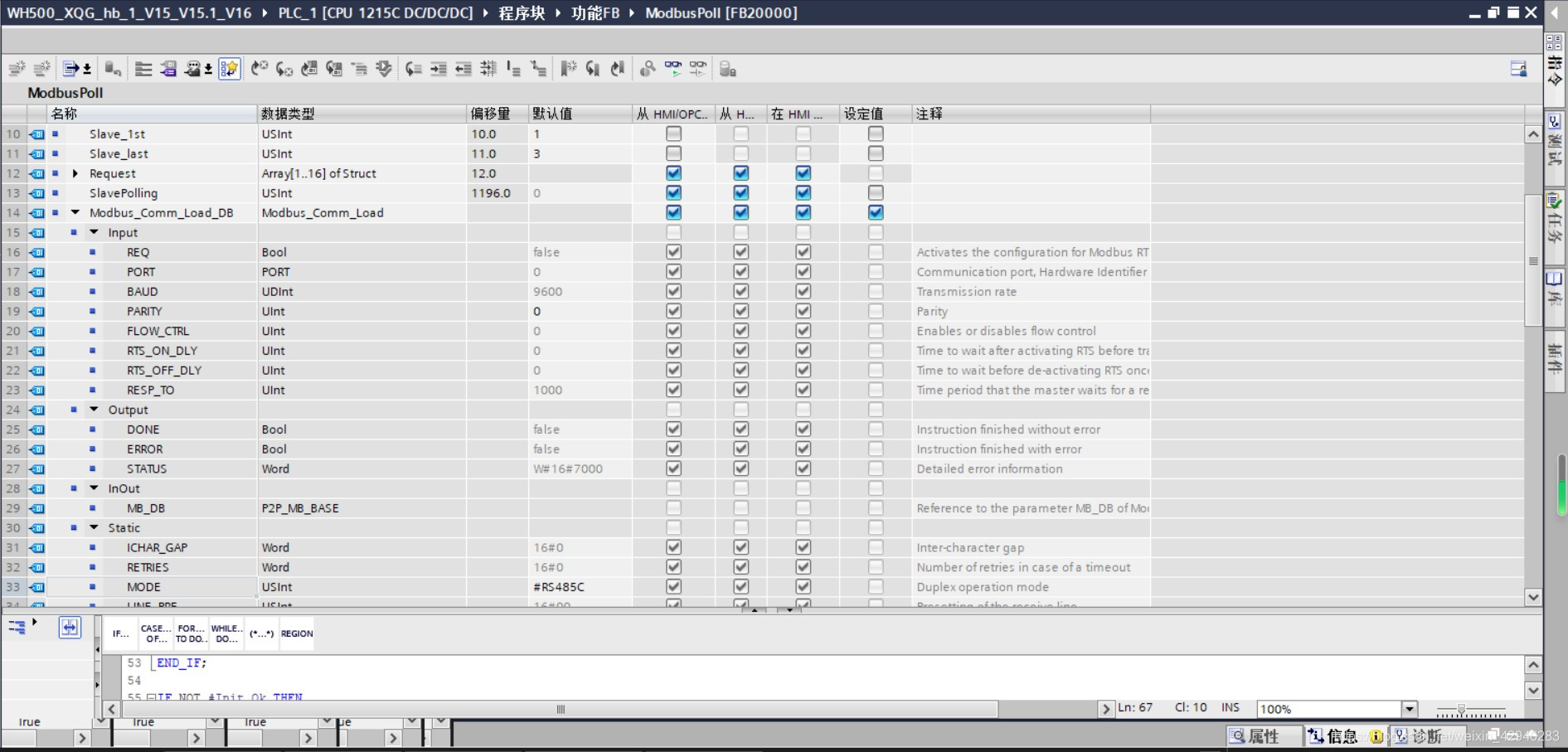Image resolution: width=1568 pixels, height=752 pixels.
Task: Click the blue expand-width icon below table
Action: (70, 628)
